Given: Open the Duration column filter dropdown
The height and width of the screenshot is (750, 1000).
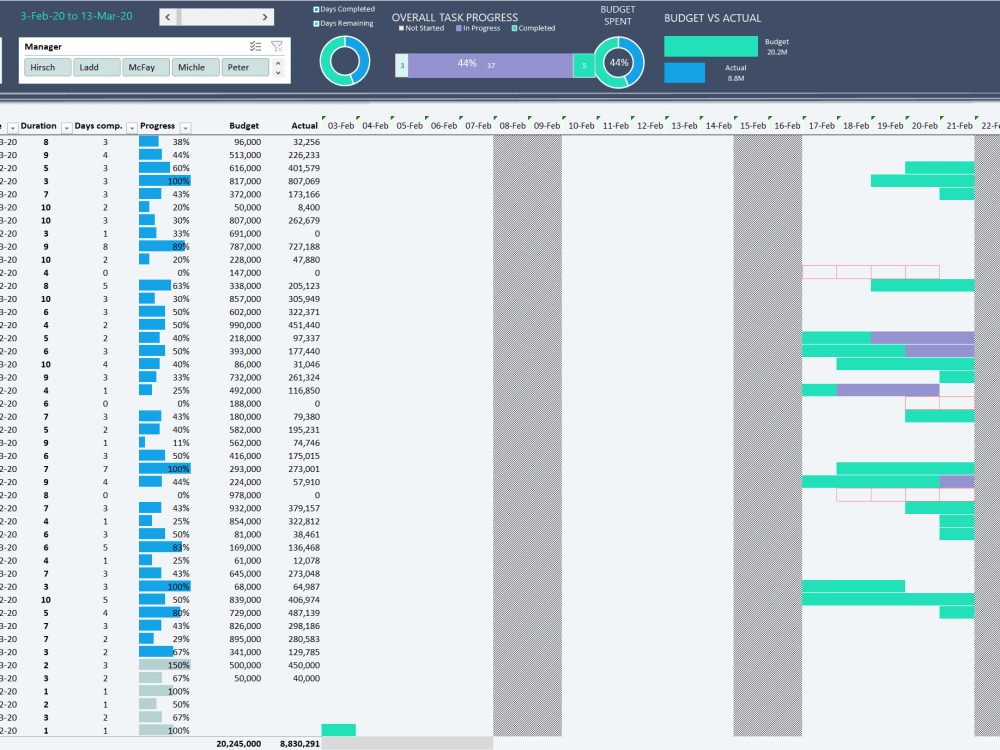Looking at the screenshot, I should [66, 128].
